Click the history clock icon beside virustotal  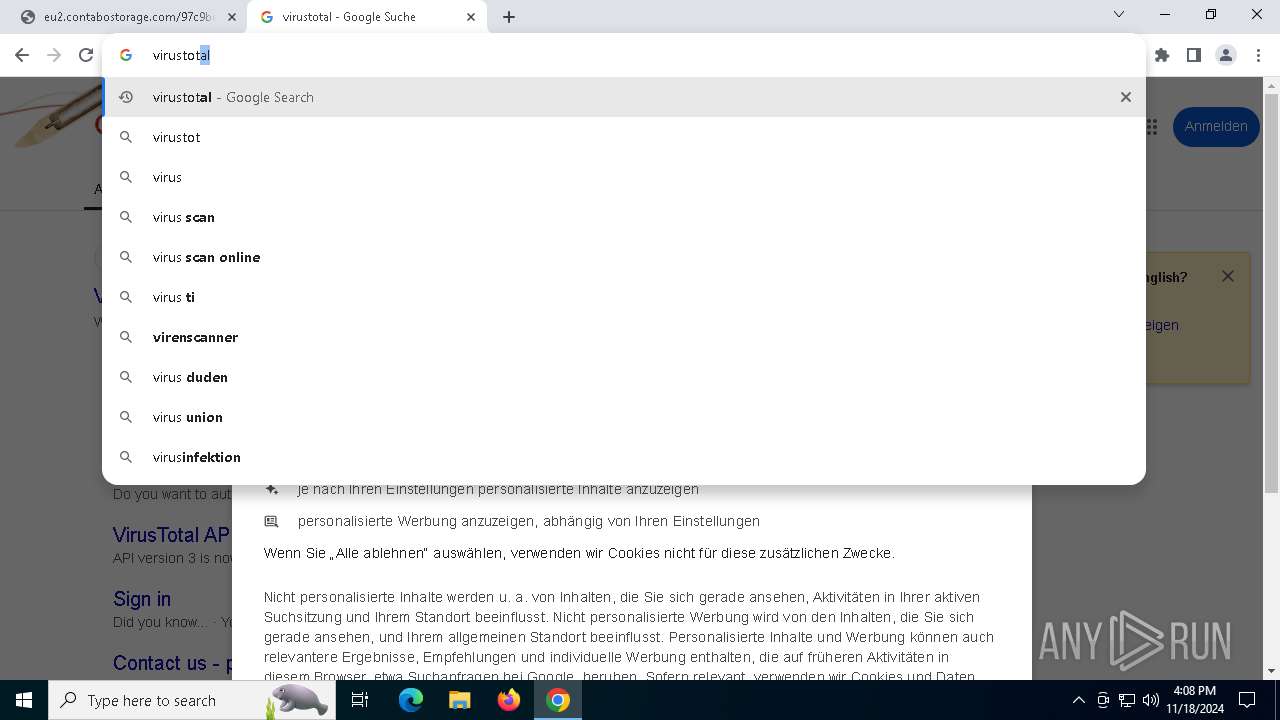click(x=126, y=97)
